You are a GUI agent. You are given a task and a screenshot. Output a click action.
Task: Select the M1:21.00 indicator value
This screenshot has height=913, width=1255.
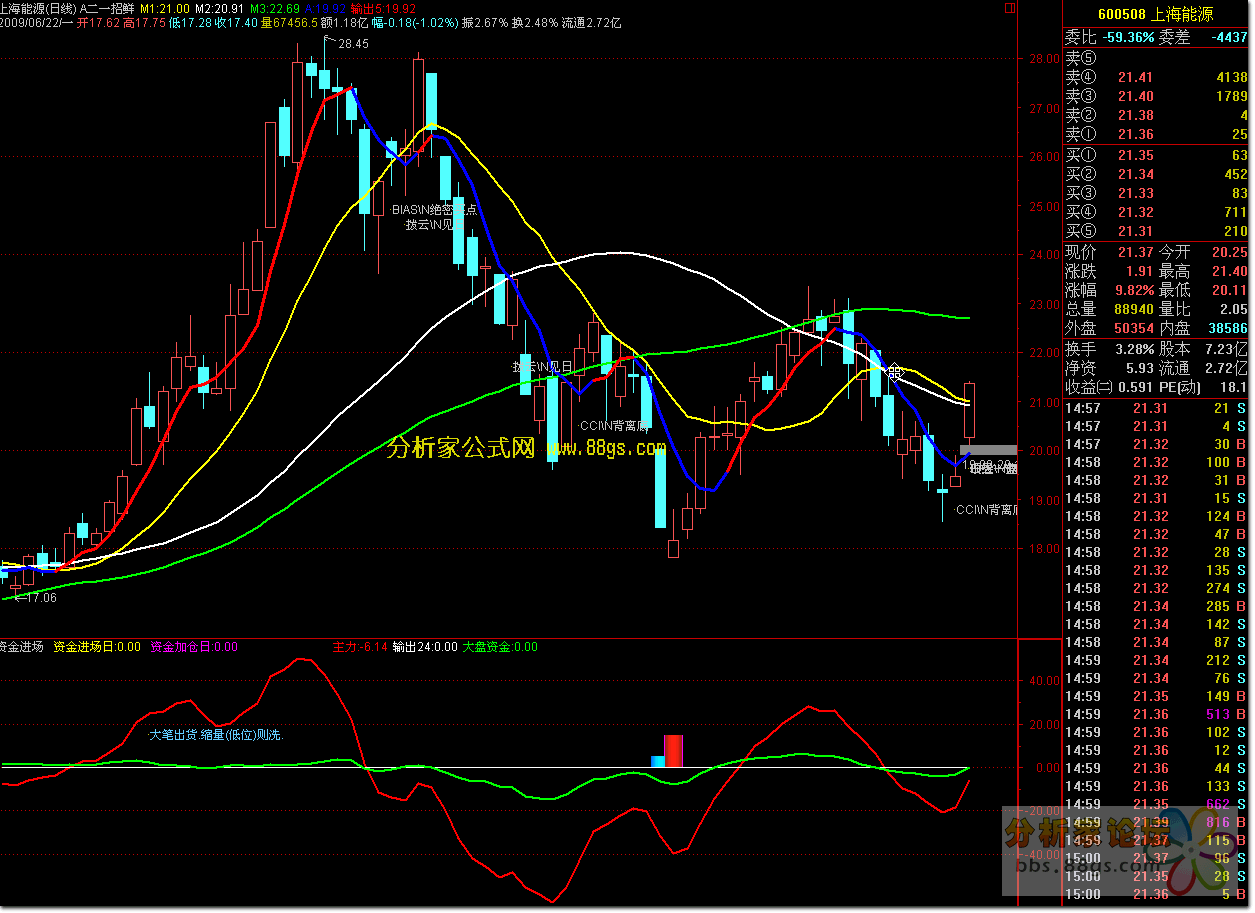pos(166,8)
